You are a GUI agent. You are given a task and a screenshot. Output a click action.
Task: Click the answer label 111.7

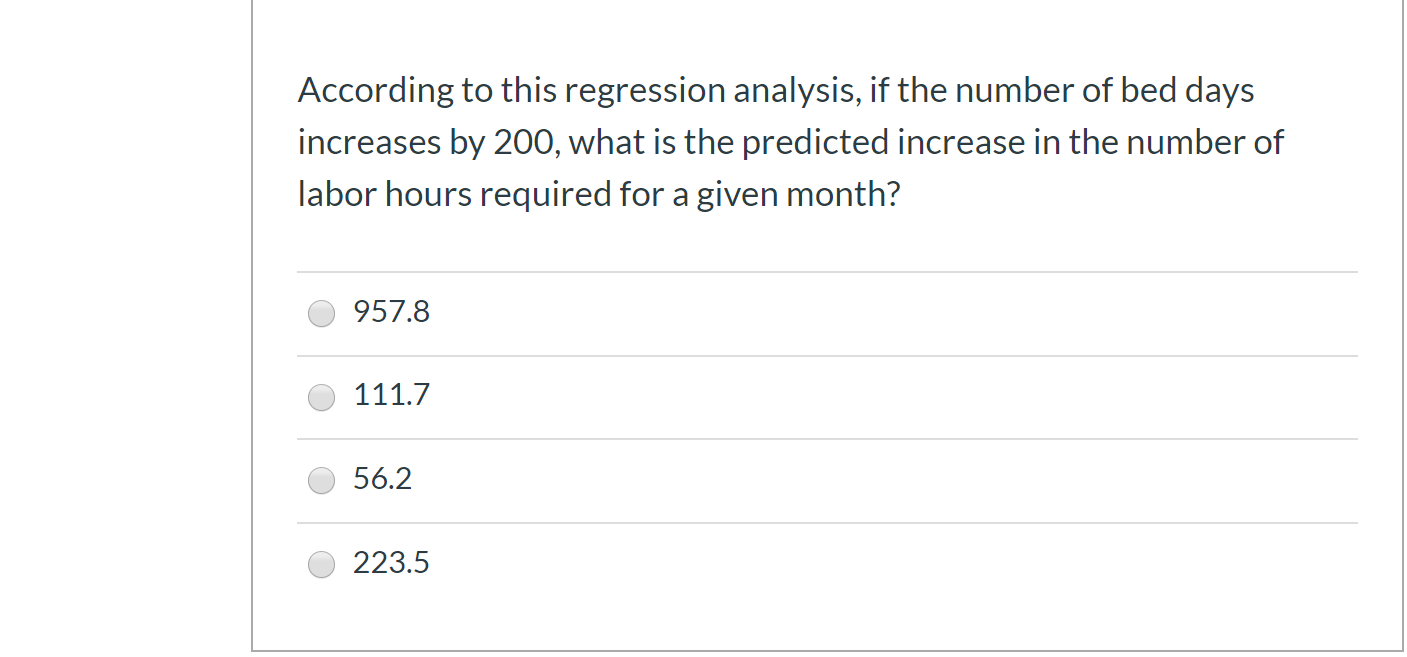(390, 396)
